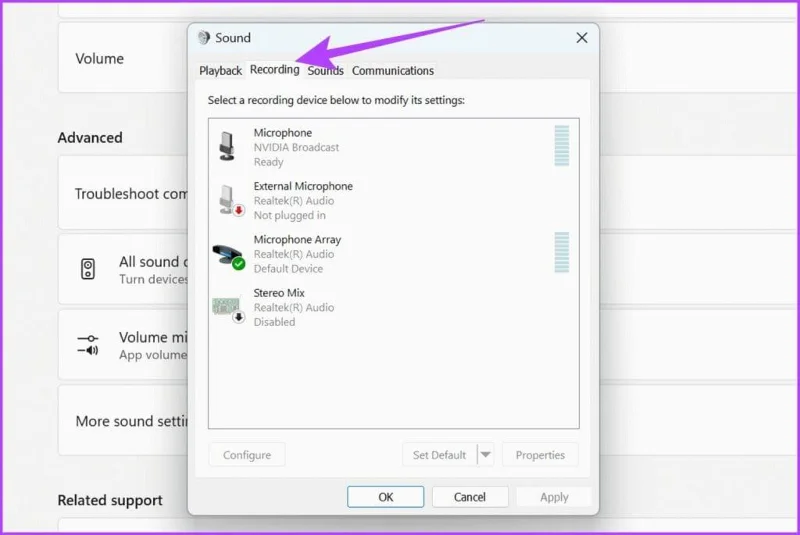
Task: Click the 'Ready' status text
Action: 268,162
